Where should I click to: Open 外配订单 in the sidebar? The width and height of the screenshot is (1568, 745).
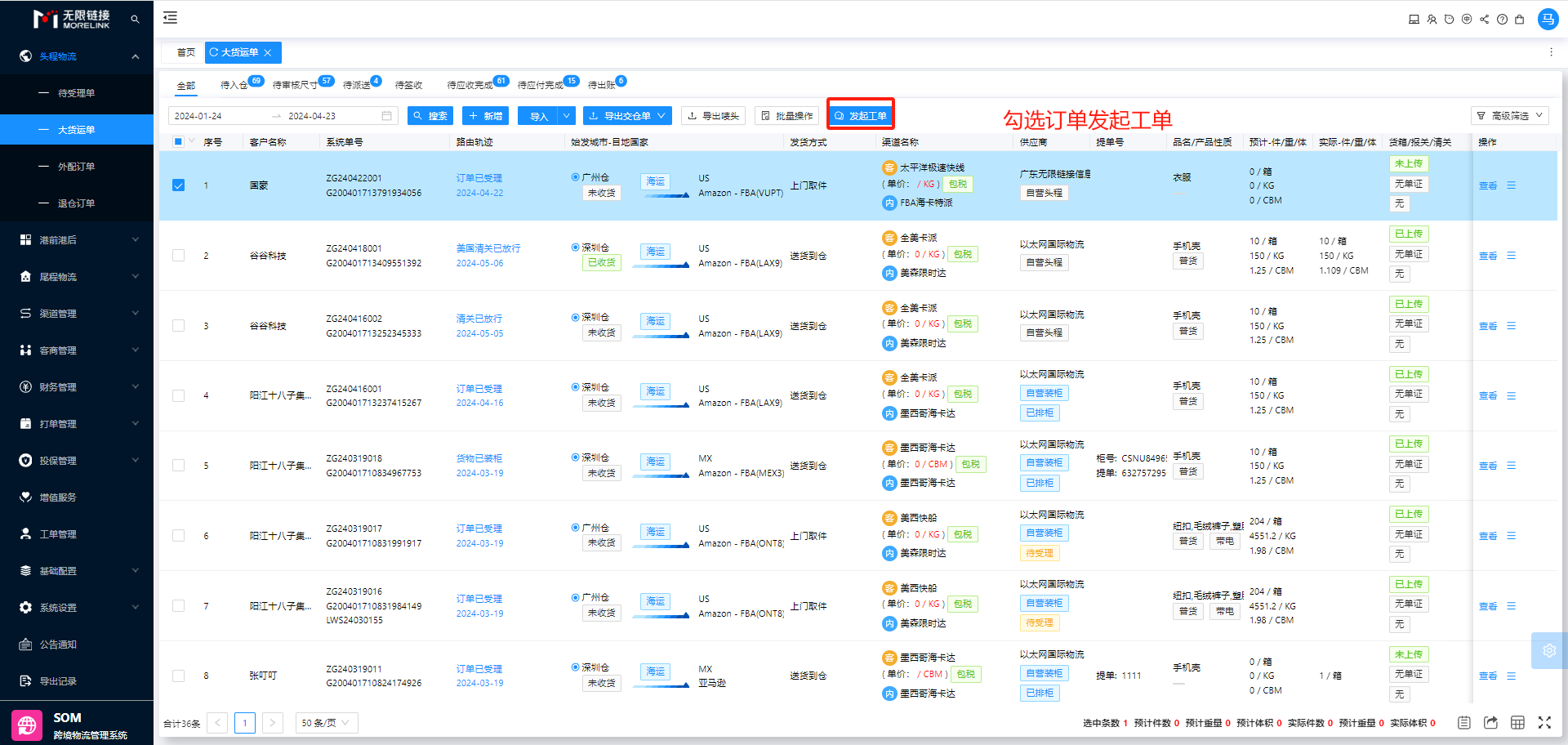point(77,167)
